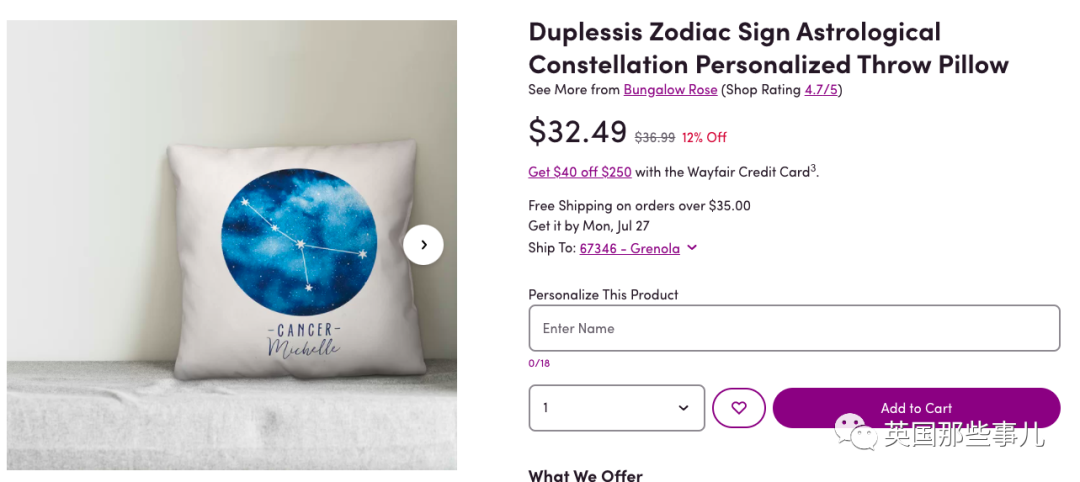Change the 67346 - Grenola shipping location
1080x482 pixels.
[629, 248]
